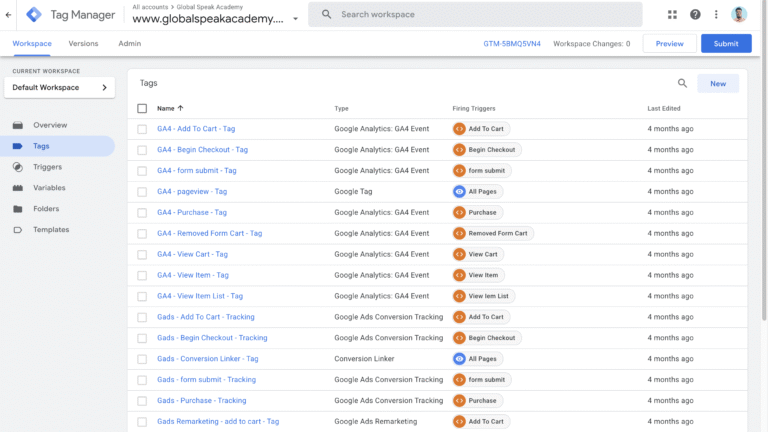Open the Google apps grid icon

(x=671, y=14)
